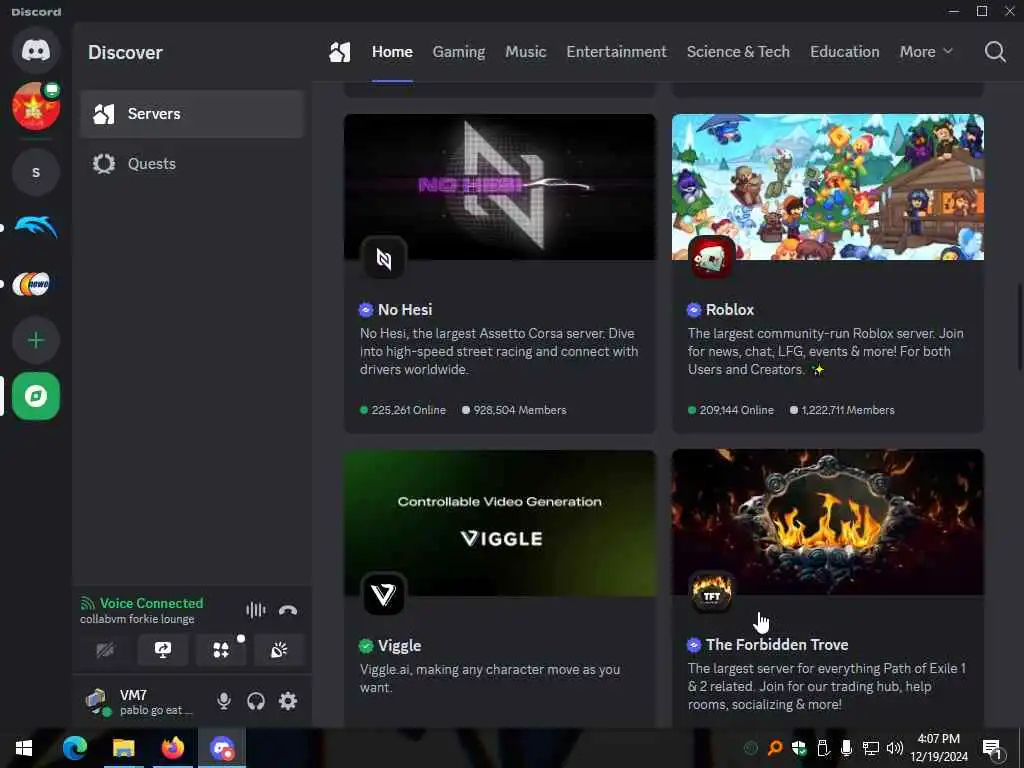
Task: Mute the microphone toggle
Action: pos(223,701)
